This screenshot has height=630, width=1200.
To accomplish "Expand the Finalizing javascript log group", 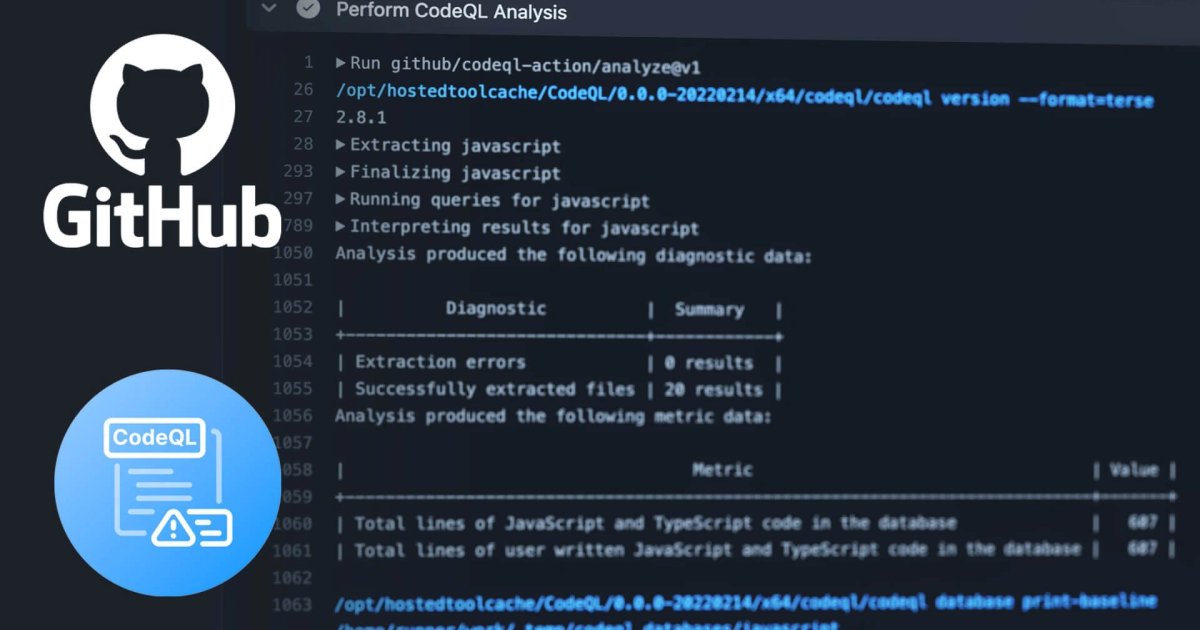I will coord(341,172).
